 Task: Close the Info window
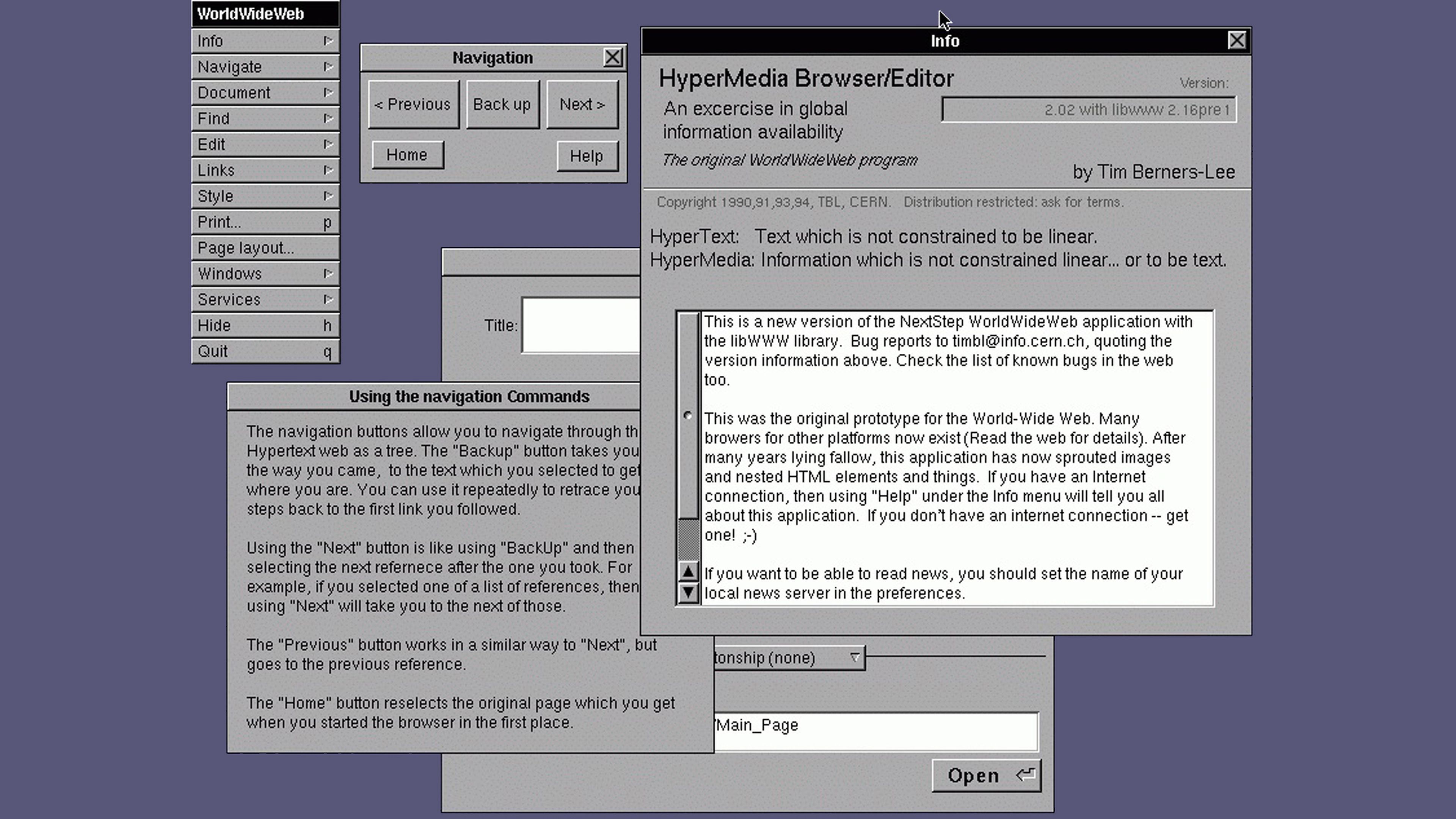[x=1237, y=40]
